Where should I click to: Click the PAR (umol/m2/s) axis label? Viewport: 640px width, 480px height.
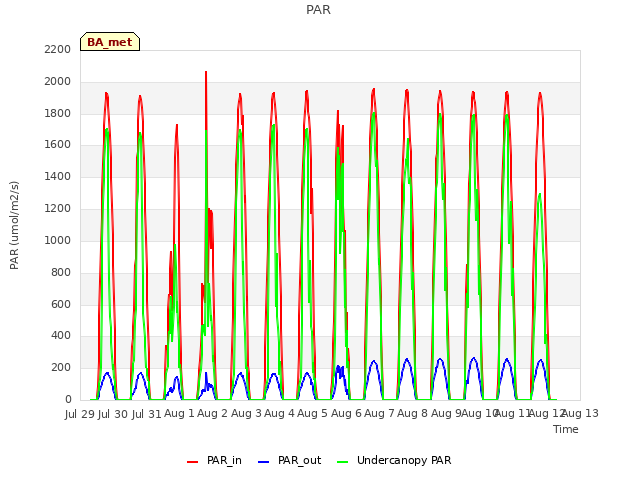point(14,225)
